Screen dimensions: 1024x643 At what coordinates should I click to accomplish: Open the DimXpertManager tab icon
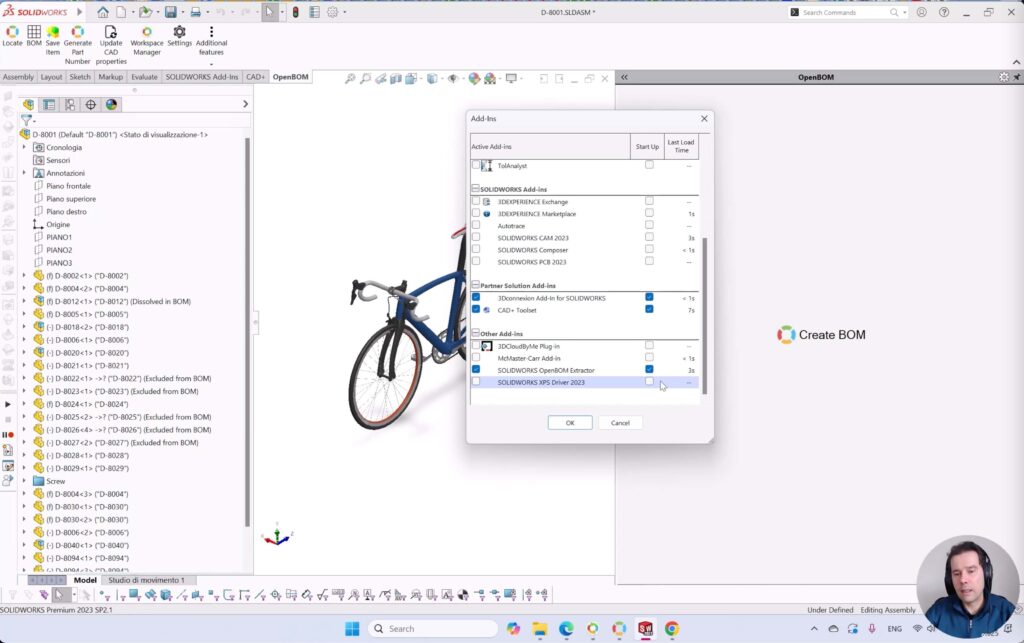(91, 104)
